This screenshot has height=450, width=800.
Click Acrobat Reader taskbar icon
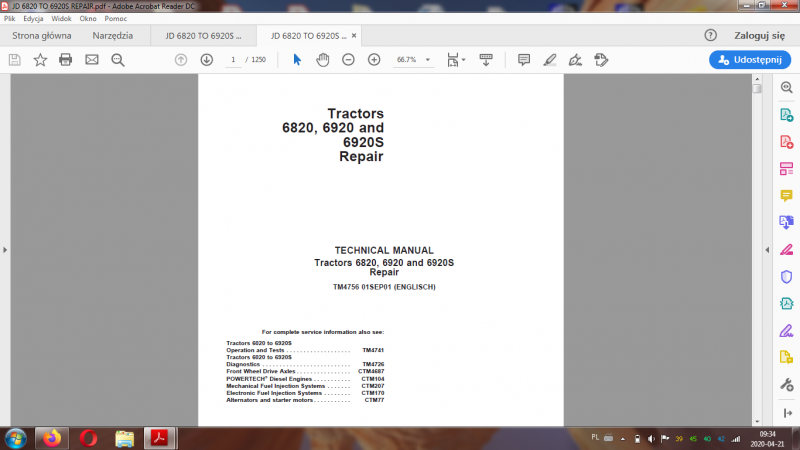[160, 438]
